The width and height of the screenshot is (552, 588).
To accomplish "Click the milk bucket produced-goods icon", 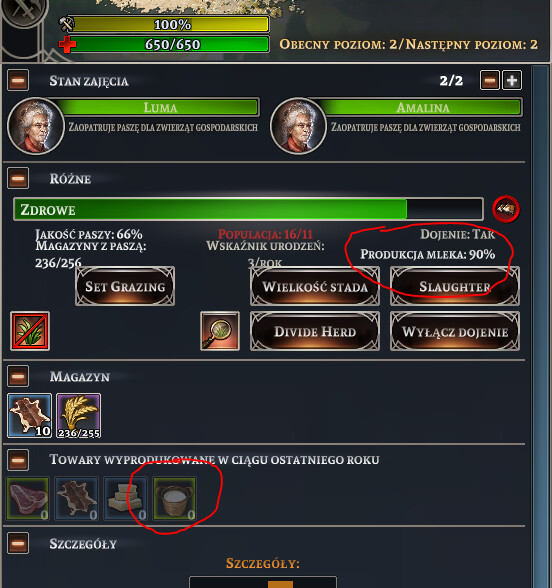I will (x=174, y=498).
